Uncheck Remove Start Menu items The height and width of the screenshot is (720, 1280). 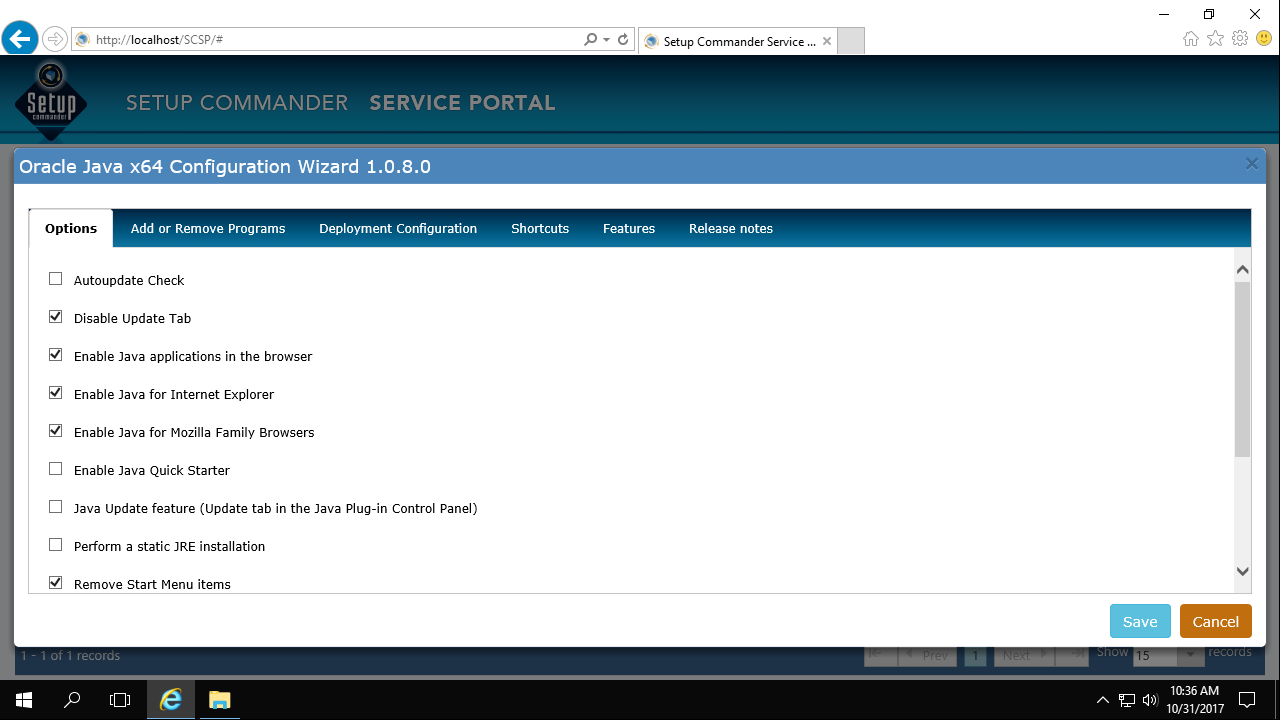[x=56, y=583]
